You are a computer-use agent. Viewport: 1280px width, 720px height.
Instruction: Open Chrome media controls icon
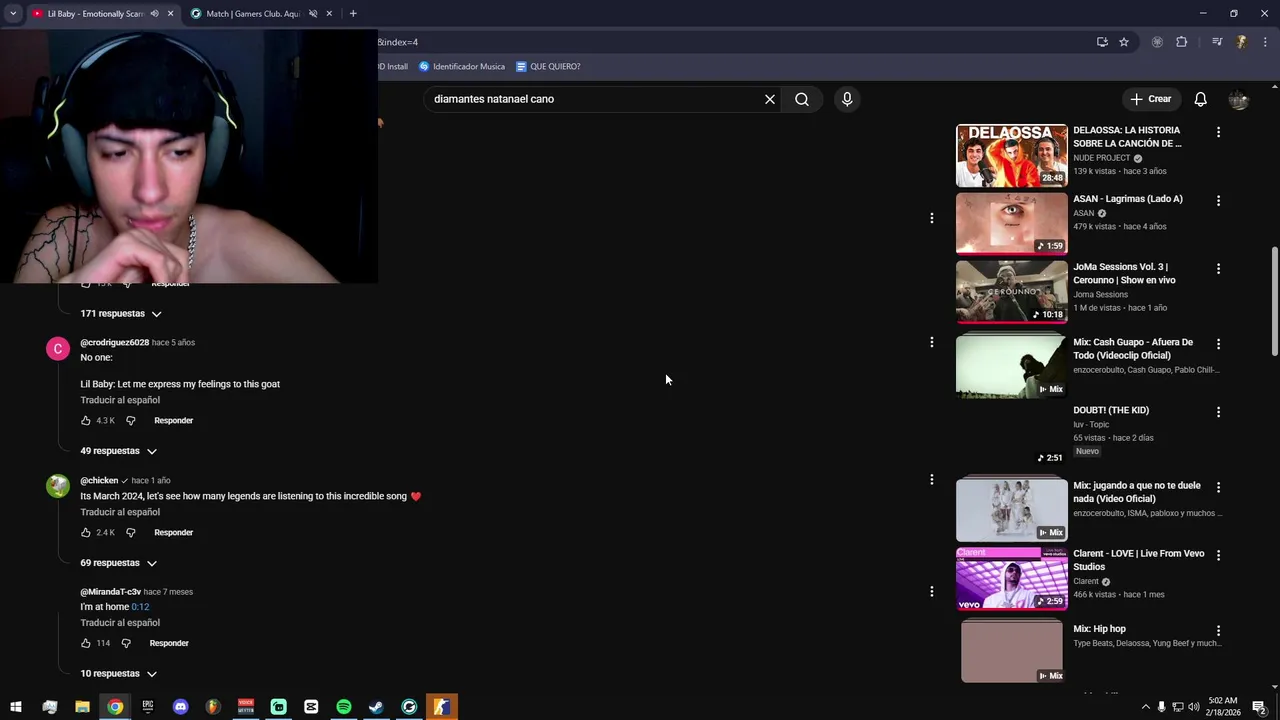1217,42
